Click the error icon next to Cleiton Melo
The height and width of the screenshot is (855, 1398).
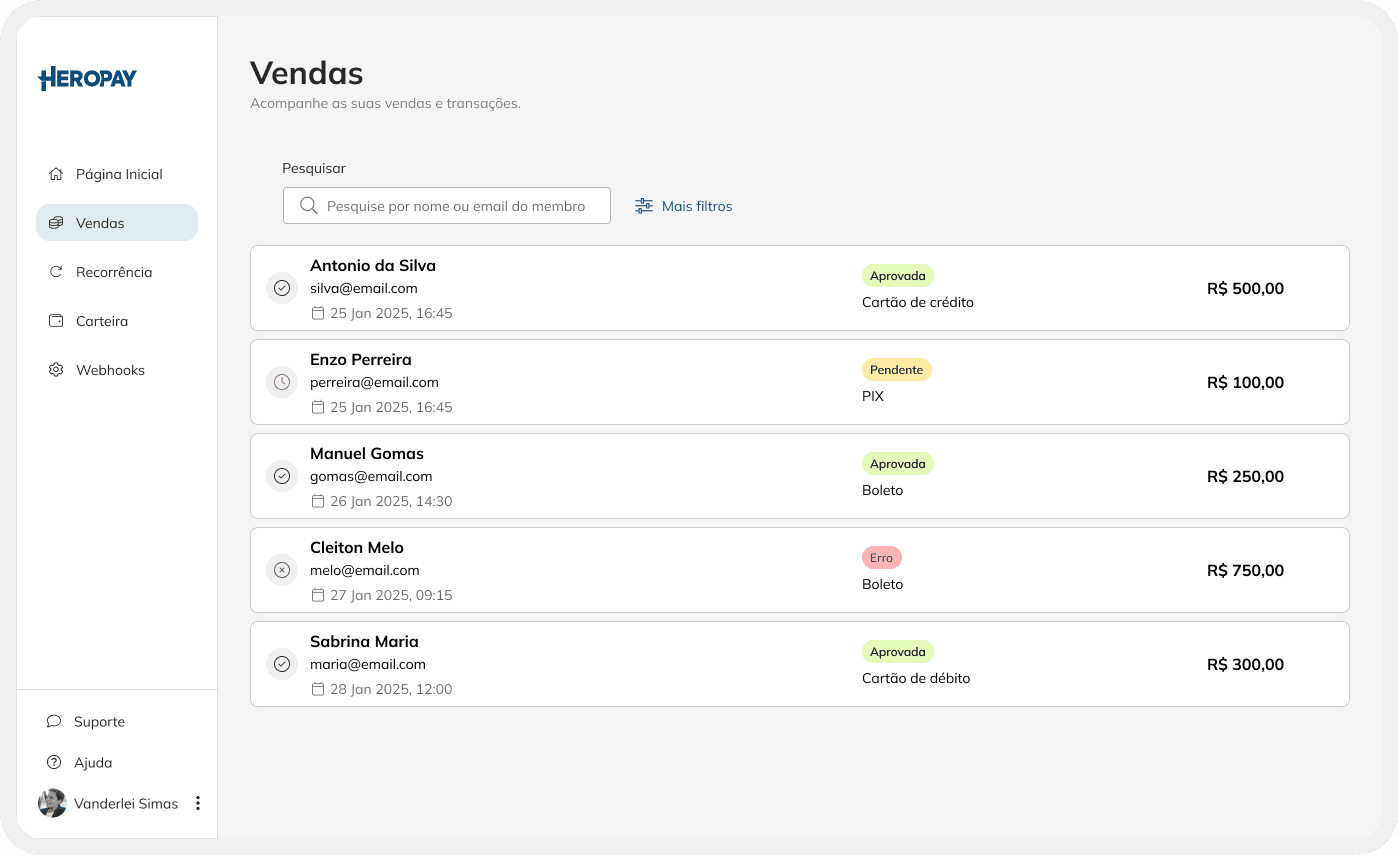(x=282, y=570)
